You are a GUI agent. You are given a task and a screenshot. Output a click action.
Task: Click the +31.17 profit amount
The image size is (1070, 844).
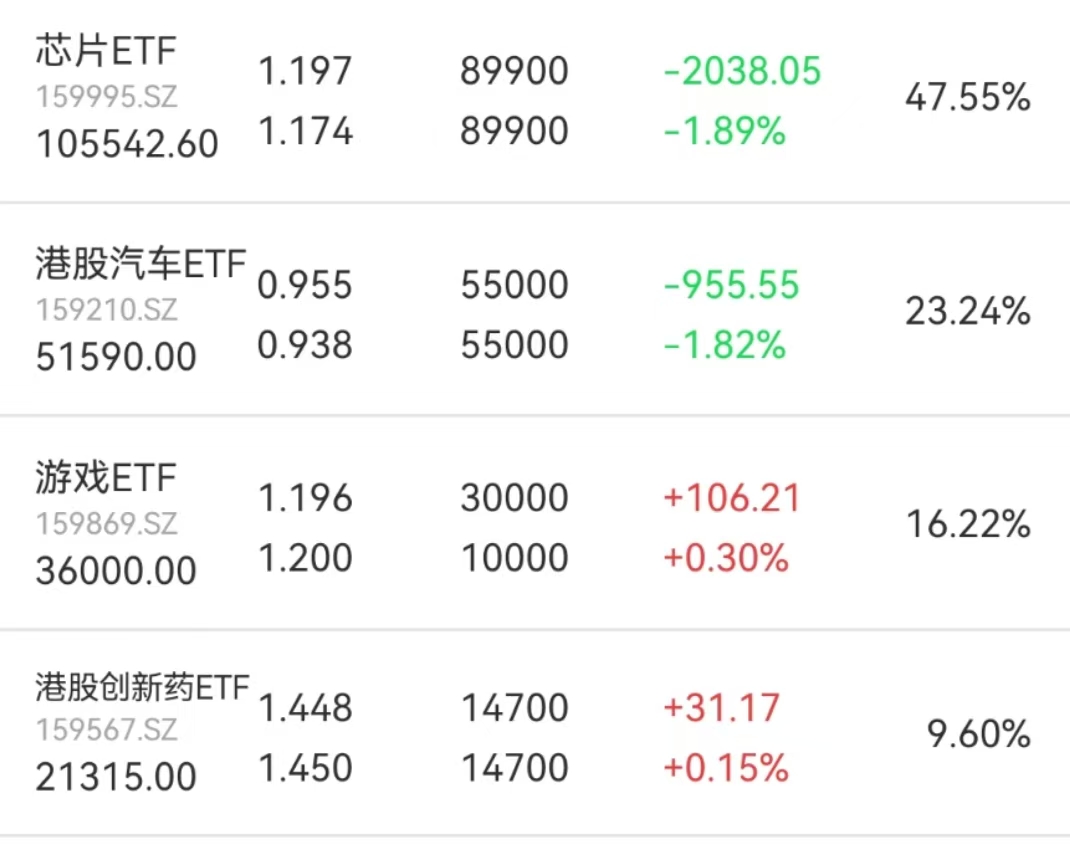tap(721, 709)
